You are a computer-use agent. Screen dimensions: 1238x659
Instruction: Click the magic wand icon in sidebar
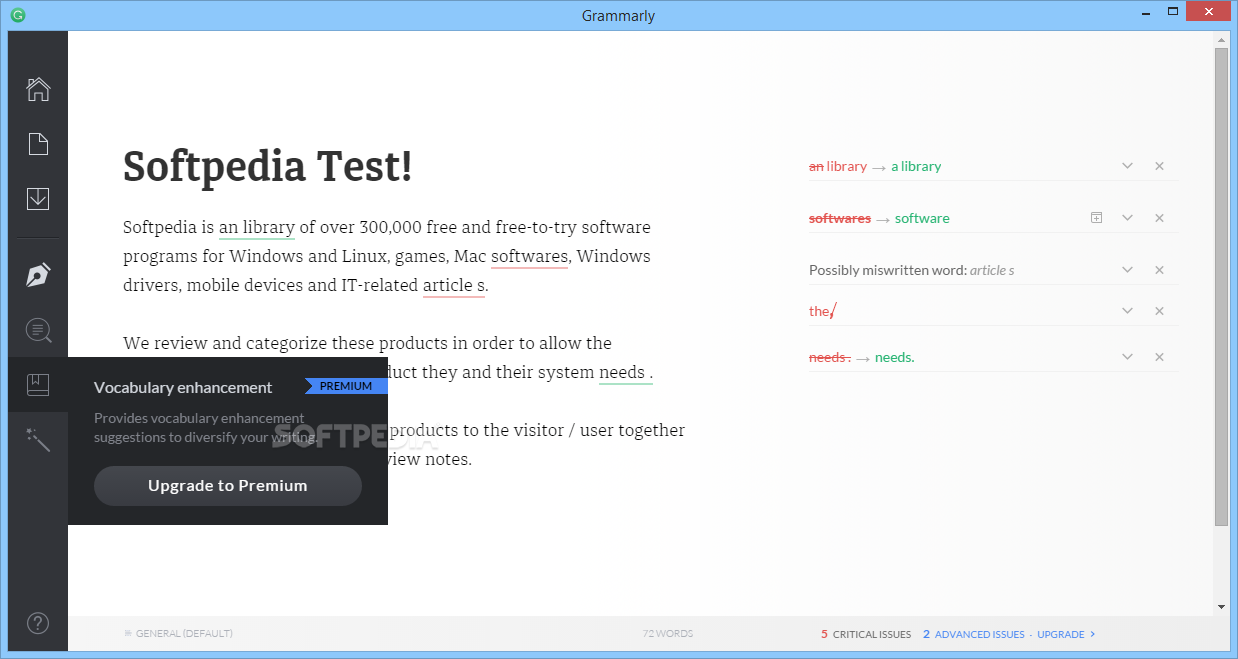(x=38, y=439)
